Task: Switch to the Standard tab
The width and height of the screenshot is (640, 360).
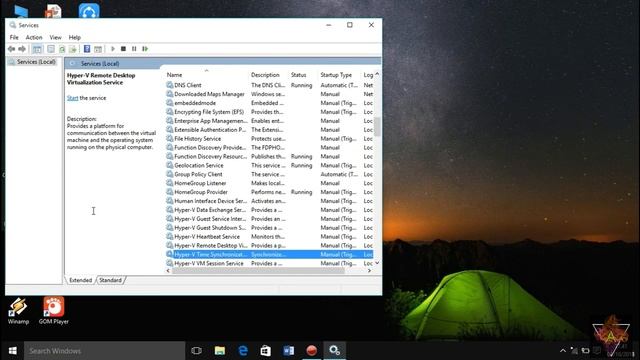Action: (x=110, y=280)
